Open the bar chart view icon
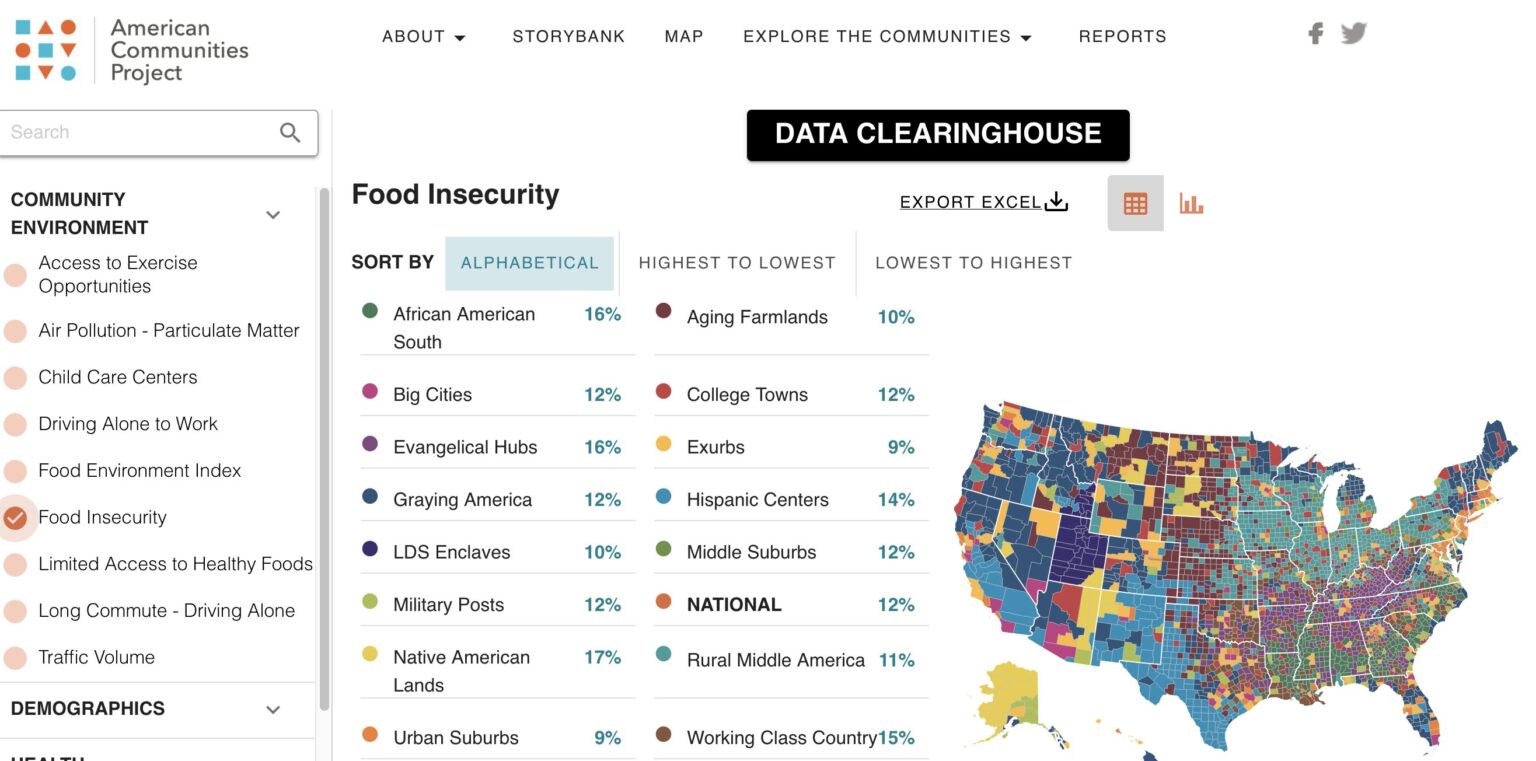 click(1192, 203)
